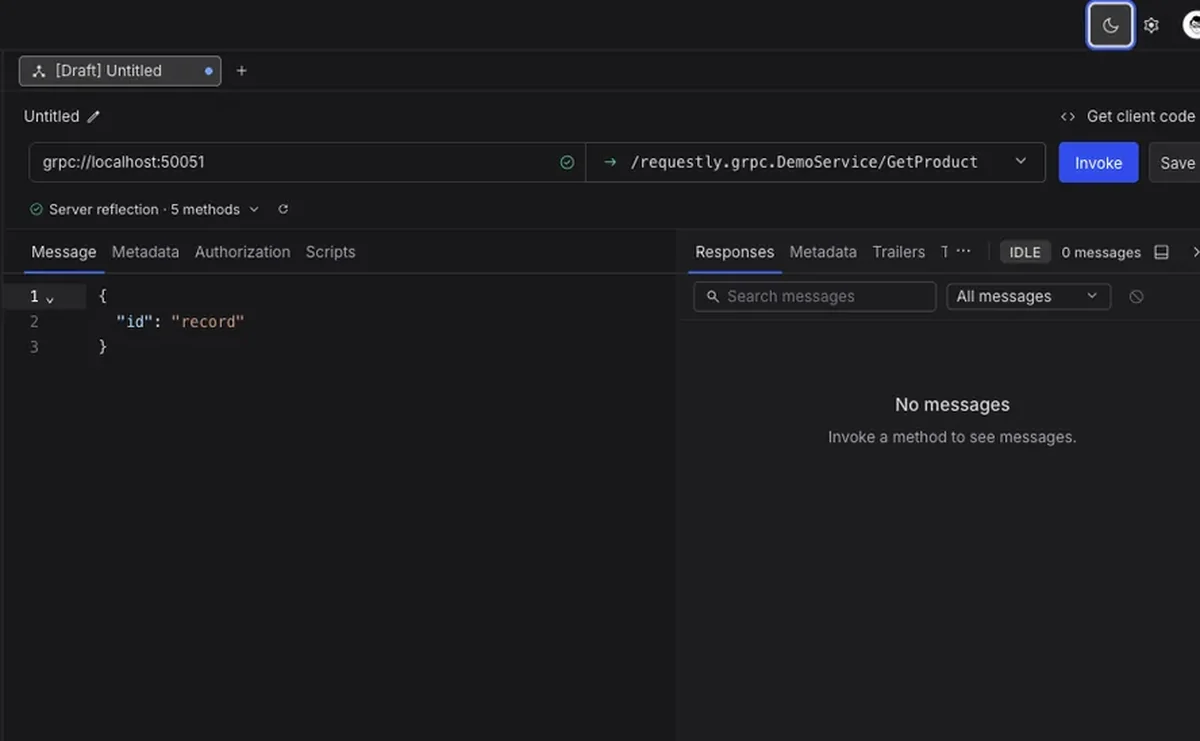1200x741 pixels.
Task: Click the check icon beside Server reflection
Action: [36, 209]
